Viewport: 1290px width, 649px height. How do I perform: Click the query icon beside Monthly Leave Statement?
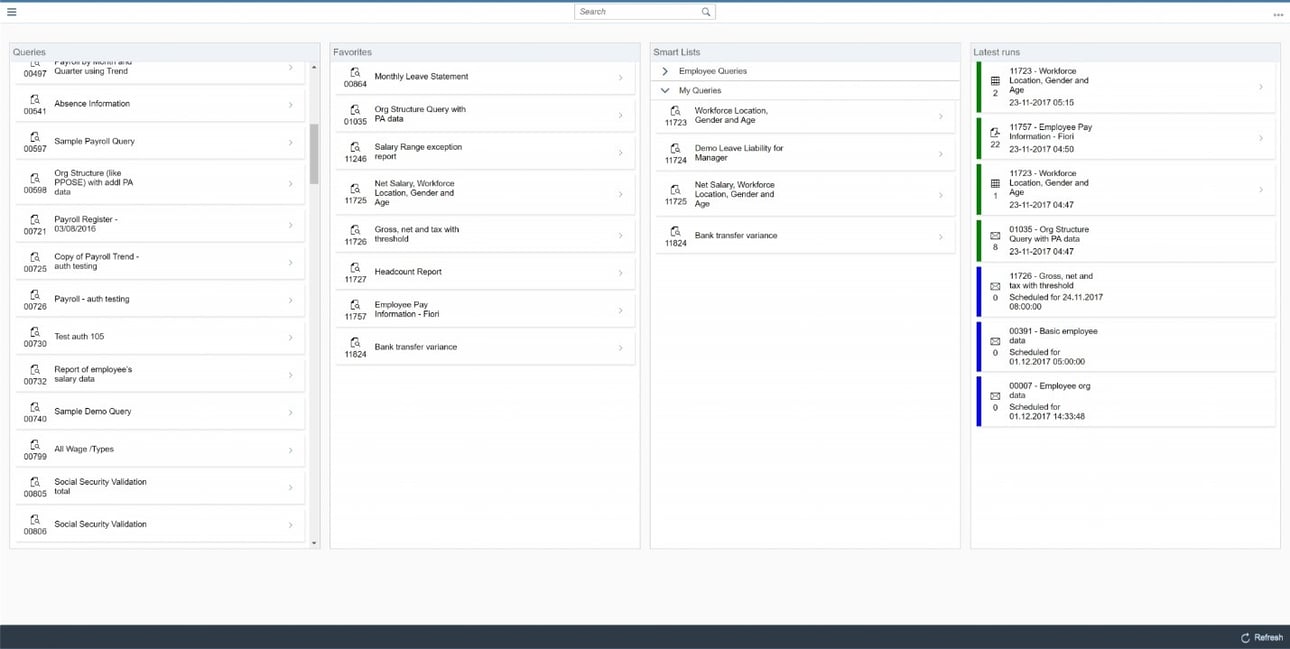354,72
